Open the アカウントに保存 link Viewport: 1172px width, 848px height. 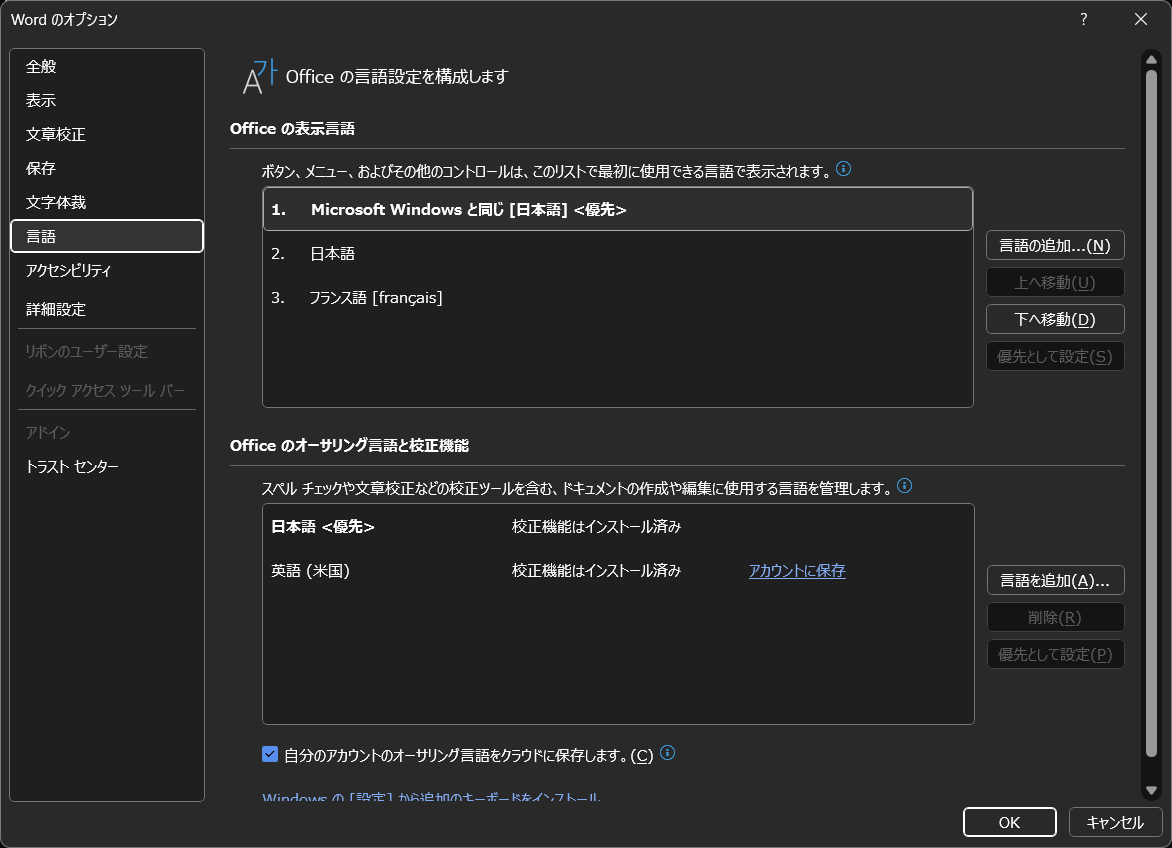pyautogui.click(x=797, y=571)
